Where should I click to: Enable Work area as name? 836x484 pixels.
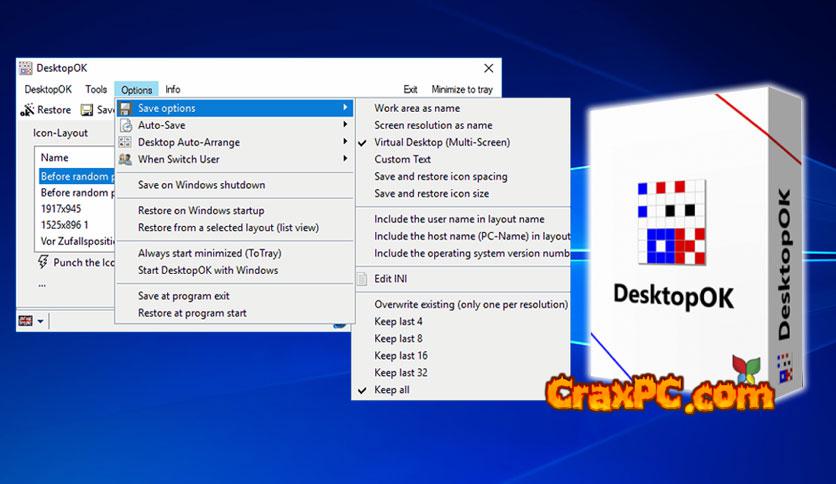click(417, 108)
